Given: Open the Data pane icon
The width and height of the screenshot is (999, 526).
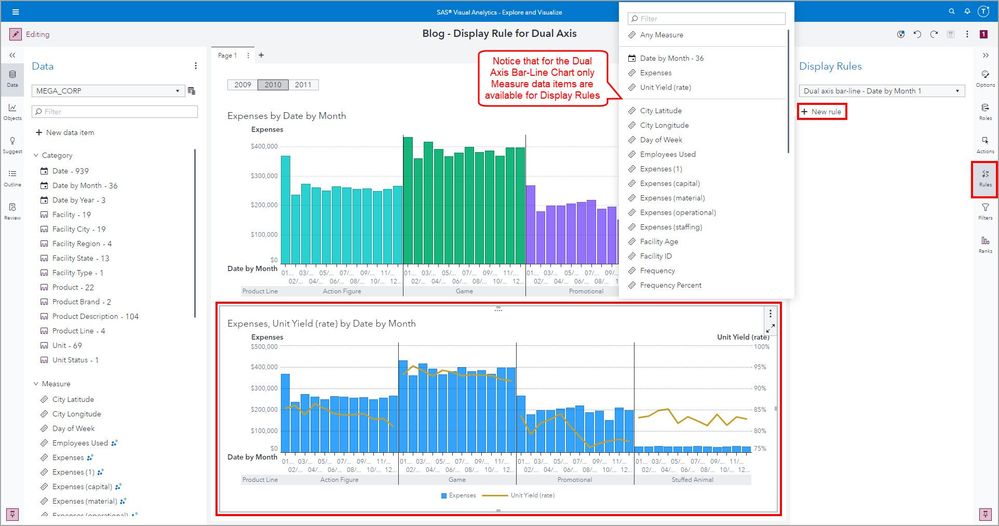Looking at the screenshot, I should tap(12, 78).
